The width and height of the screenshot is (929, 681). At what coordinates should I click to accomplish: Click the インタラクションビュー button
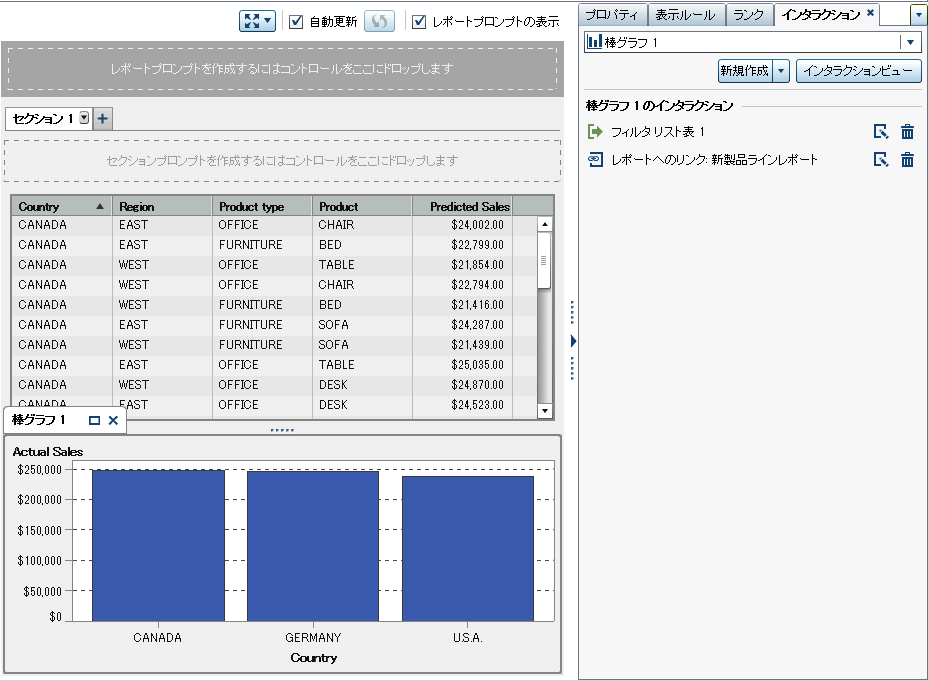[x=858, y=71]
